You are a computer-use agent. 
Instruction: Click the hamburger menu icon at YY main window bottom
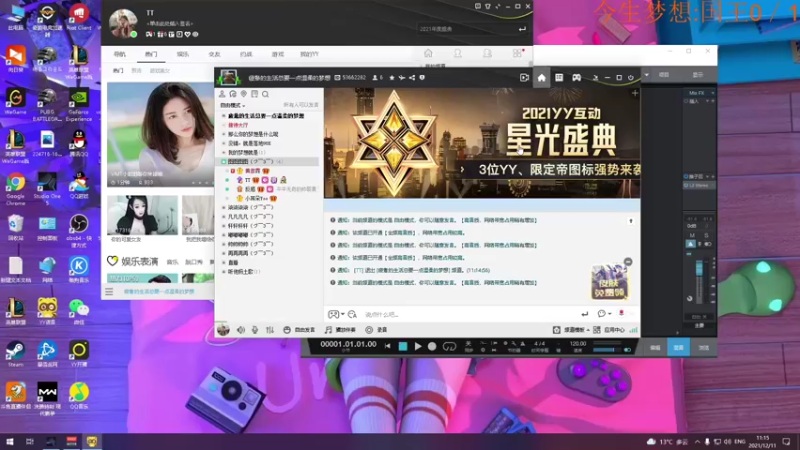pos(109,292)
